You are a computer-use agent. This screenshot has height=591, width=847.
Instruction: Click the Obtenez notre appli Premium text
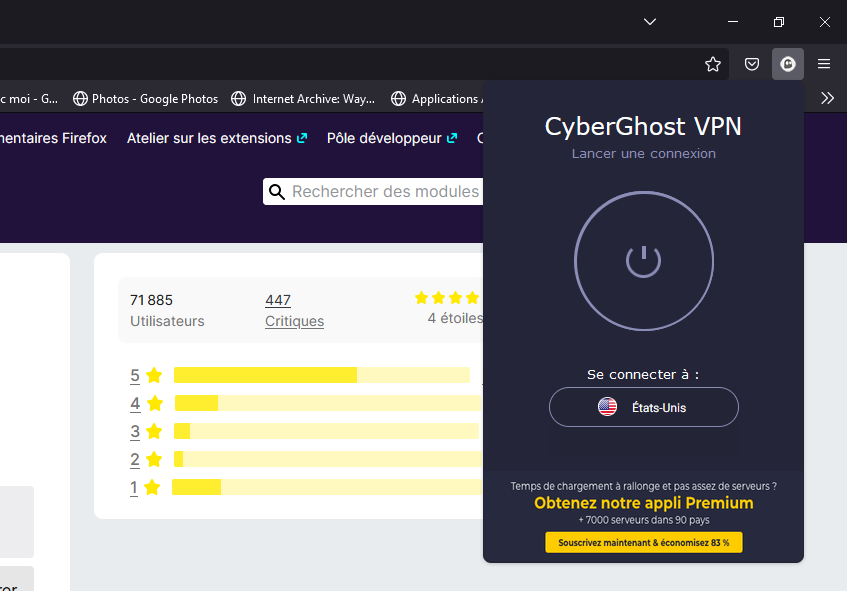click(x=643, y=503)
